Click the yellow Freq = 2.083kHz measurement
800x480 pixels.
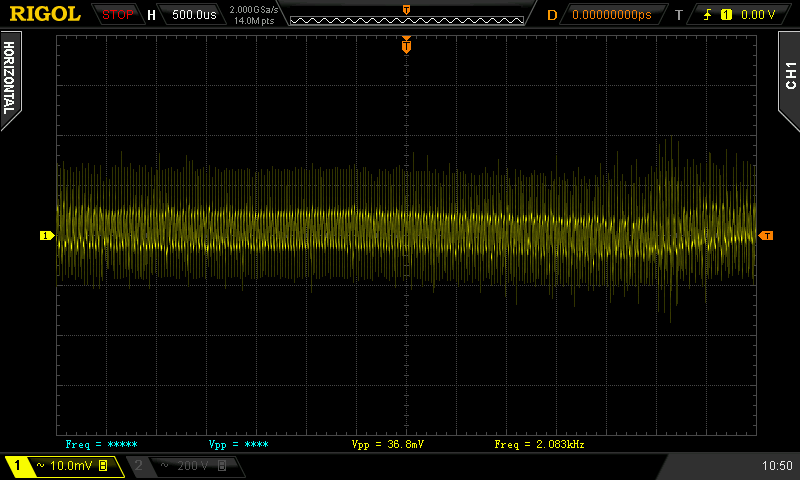coord(539,443)
